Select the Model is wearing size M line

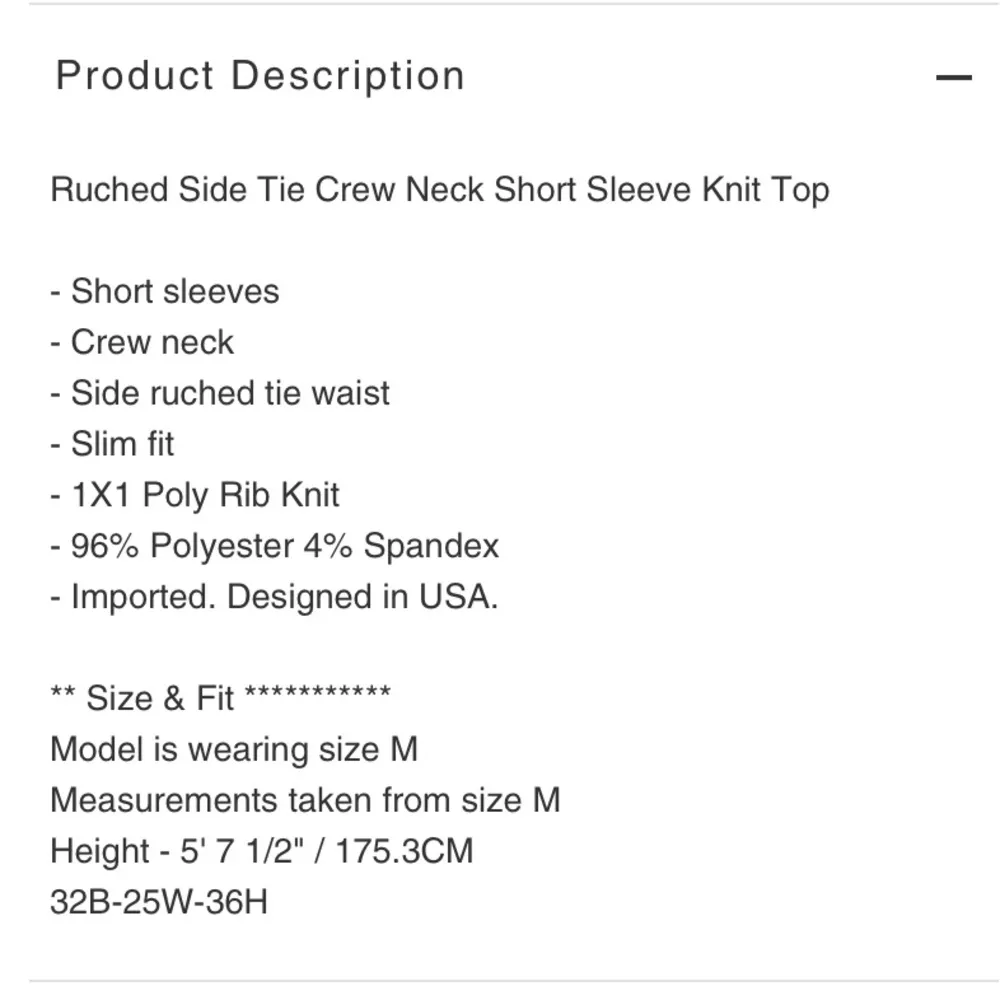coord(234,749)
